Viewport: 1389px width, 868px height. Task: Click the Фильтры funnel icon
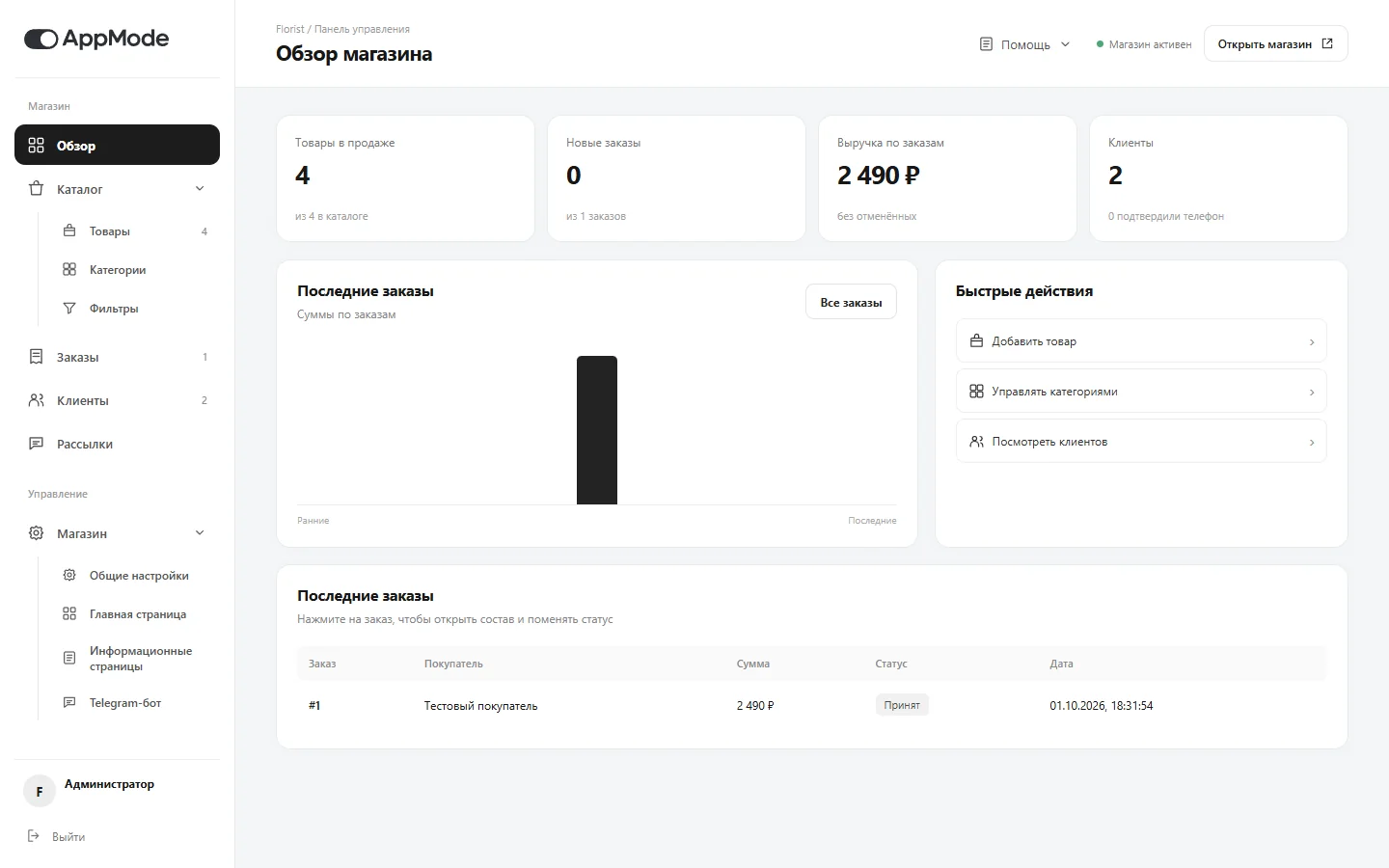coord(69,308)
